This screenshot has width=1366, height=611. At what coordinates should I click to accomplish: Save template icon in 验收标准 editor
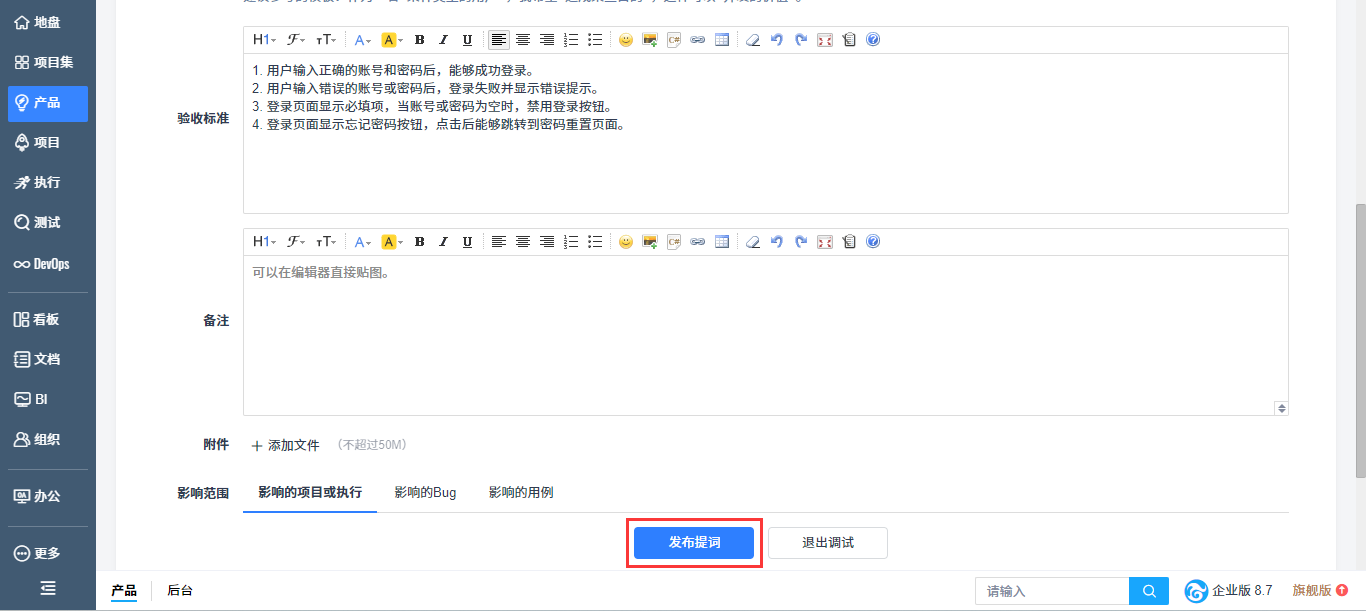coord(849,40)
